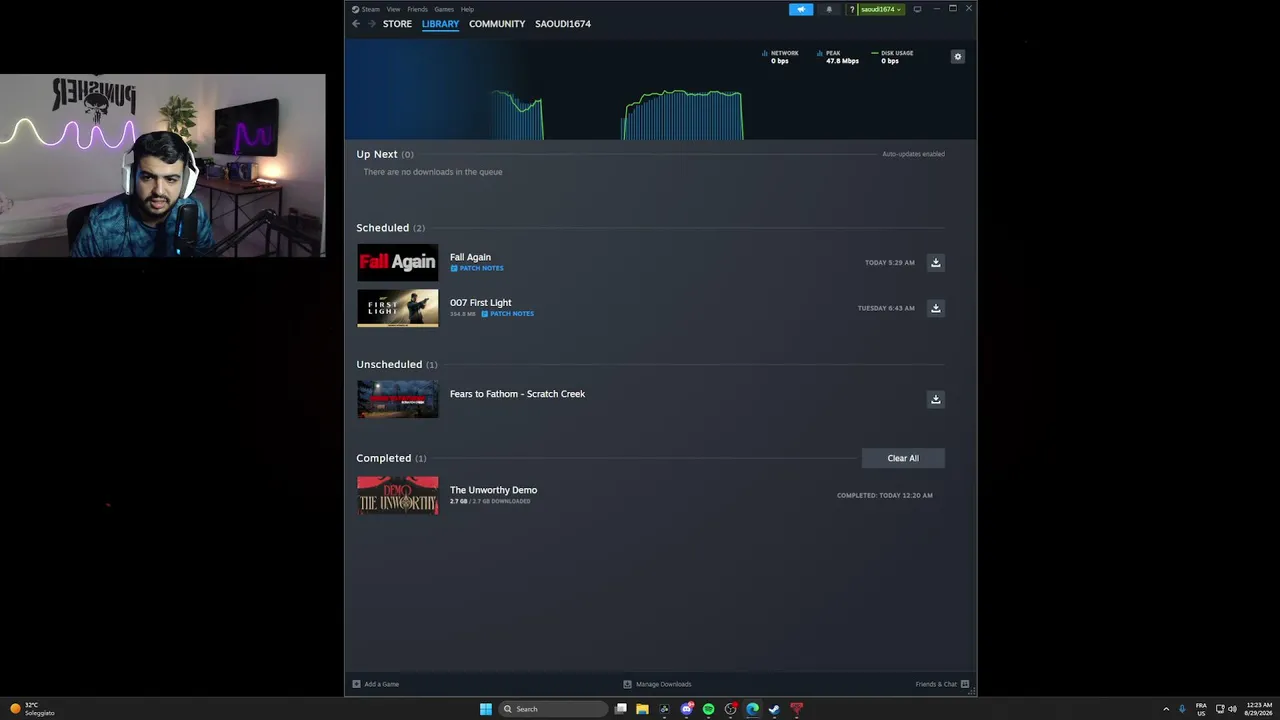Open the Friends menu
The width and height of the screenshot is (1280, 720).
tap(417, 9)
